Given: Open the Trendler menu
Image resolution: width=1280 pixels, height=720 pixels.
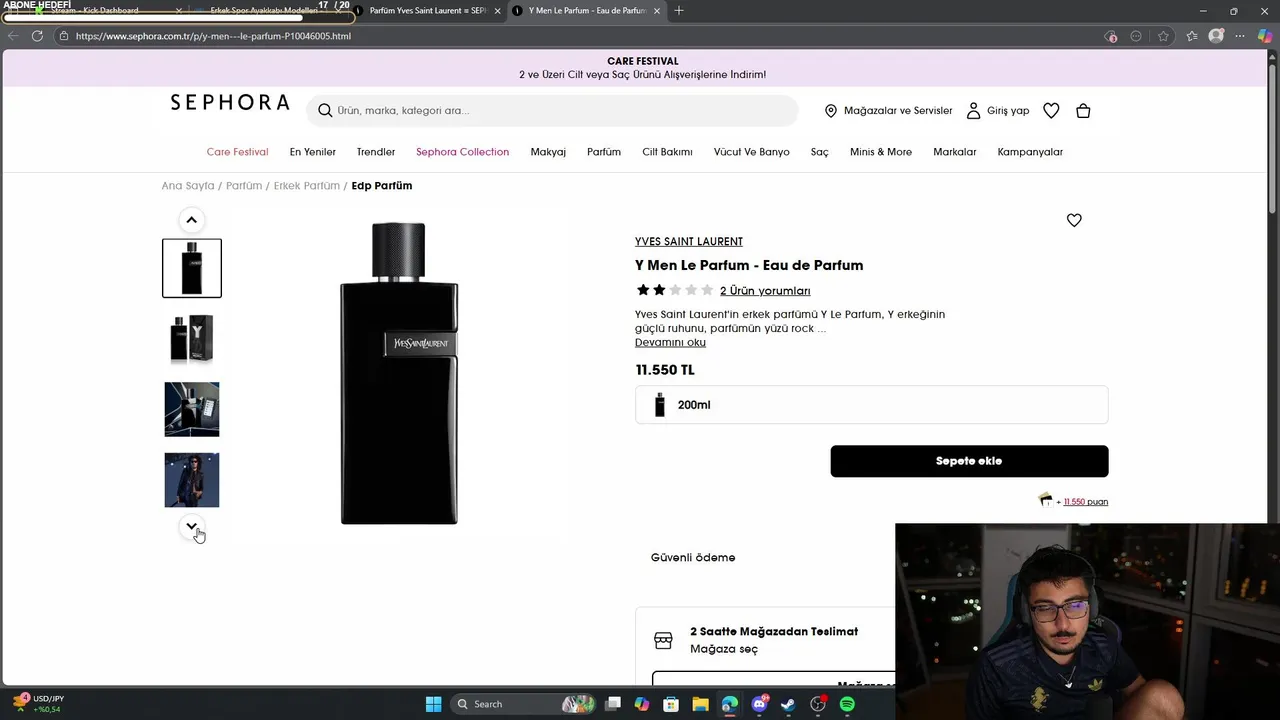Looking at the screenshot, I should 376,152.
